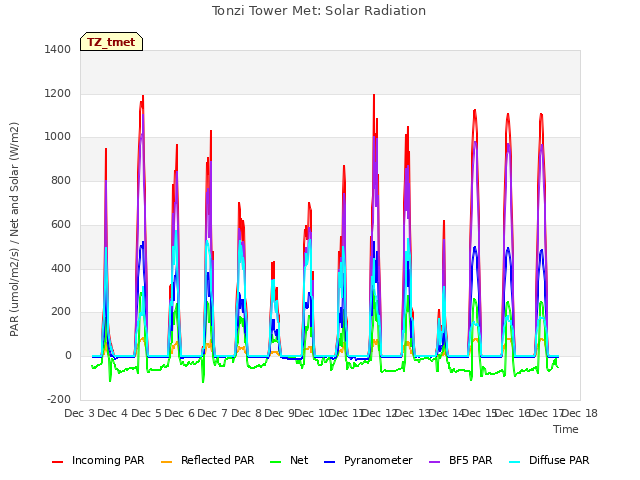The image size is (640, 480).
Task: Click the Pyranometer legend label
Action: tap(378, 460)
